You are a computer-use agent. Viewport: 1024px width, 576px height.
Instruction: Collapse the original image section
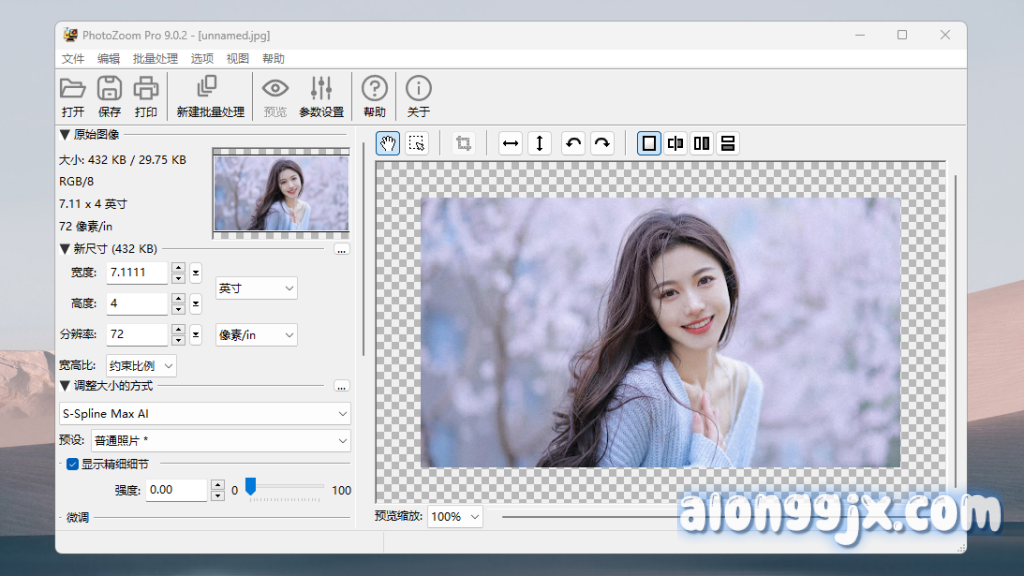(65, 134)
